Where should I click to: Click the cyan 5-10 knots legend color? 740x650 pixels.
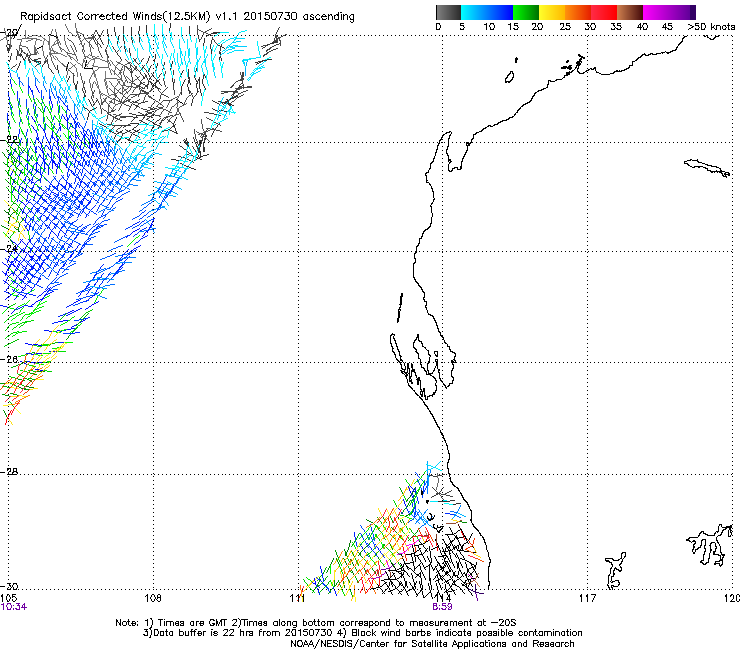(x=474, y=12)
